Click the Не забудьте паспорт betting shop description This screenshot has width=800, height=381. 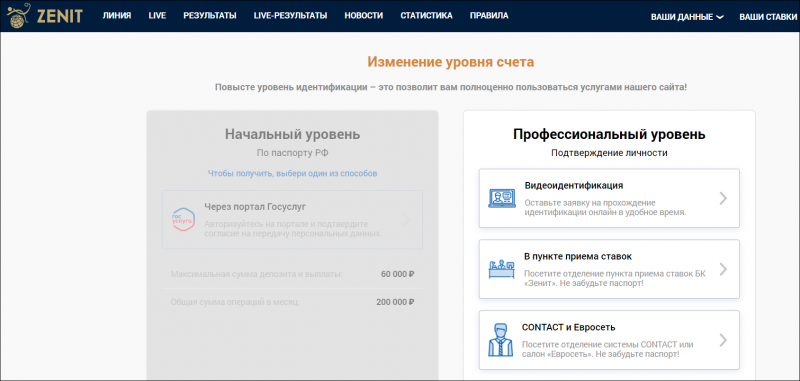coord(615,278)
